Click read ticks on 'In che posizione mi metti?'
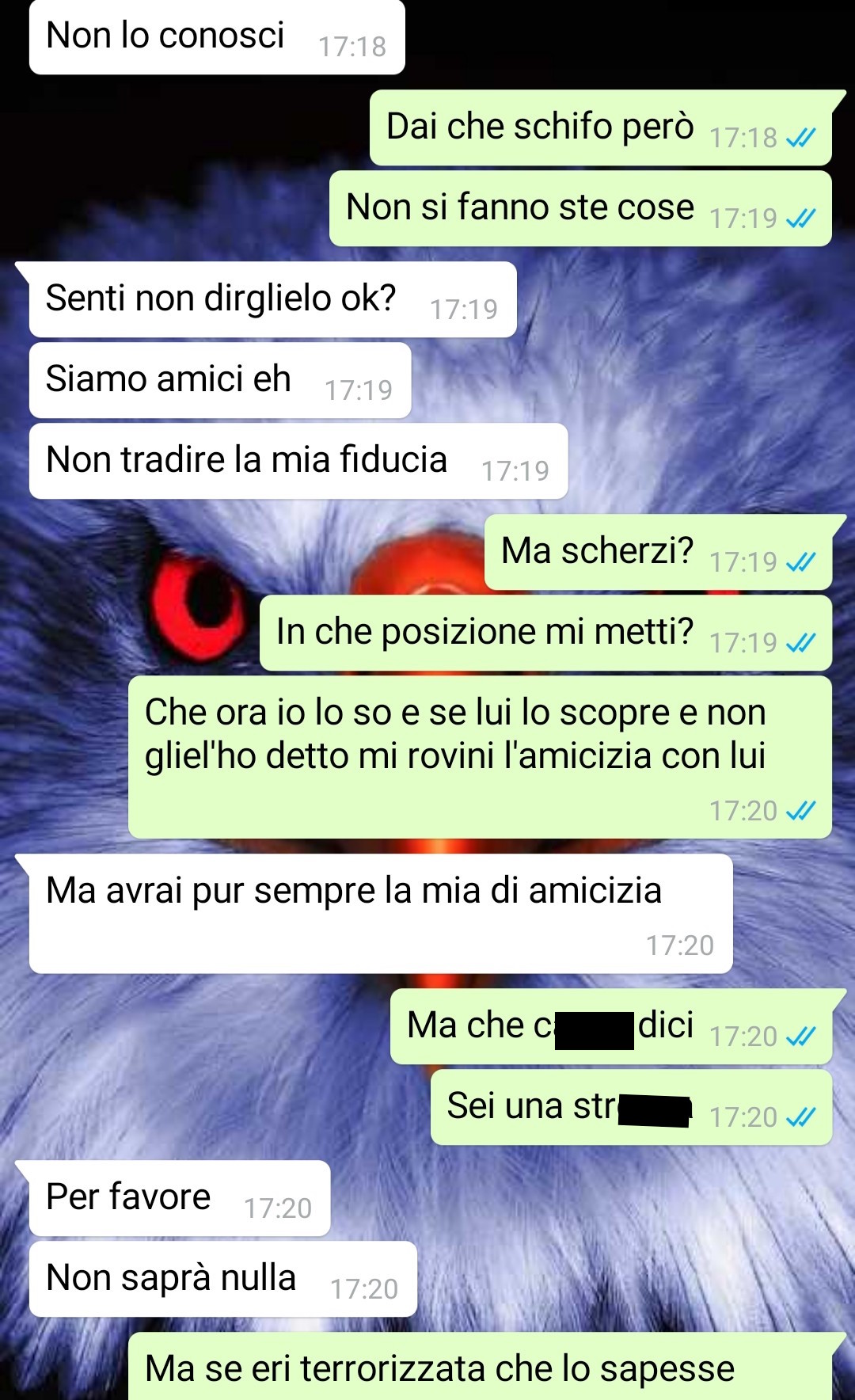The image size is (855, 1400). [x=801, y=643]
